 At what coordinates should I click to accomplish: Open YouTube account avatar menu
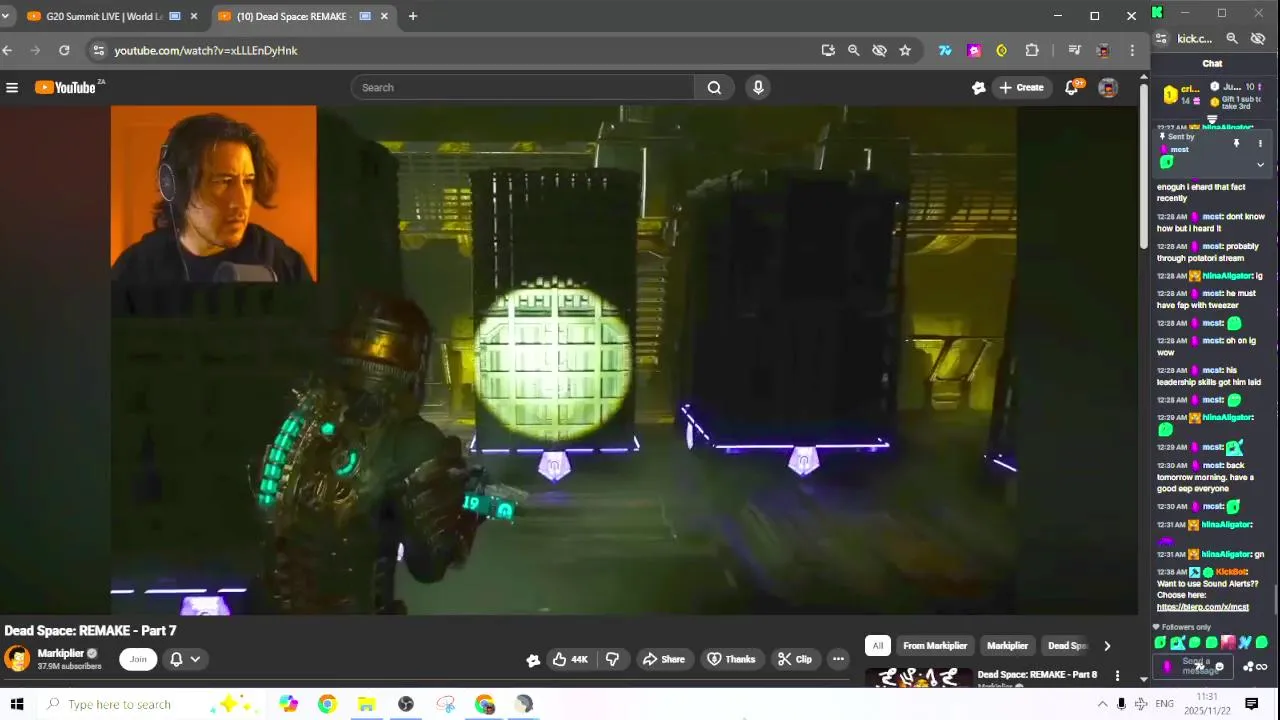point(1108,88)
